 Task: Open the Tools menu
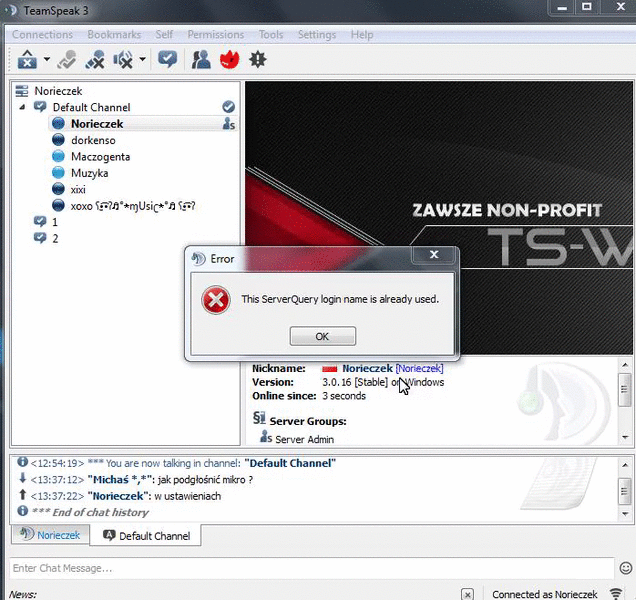tap(271, 34)
